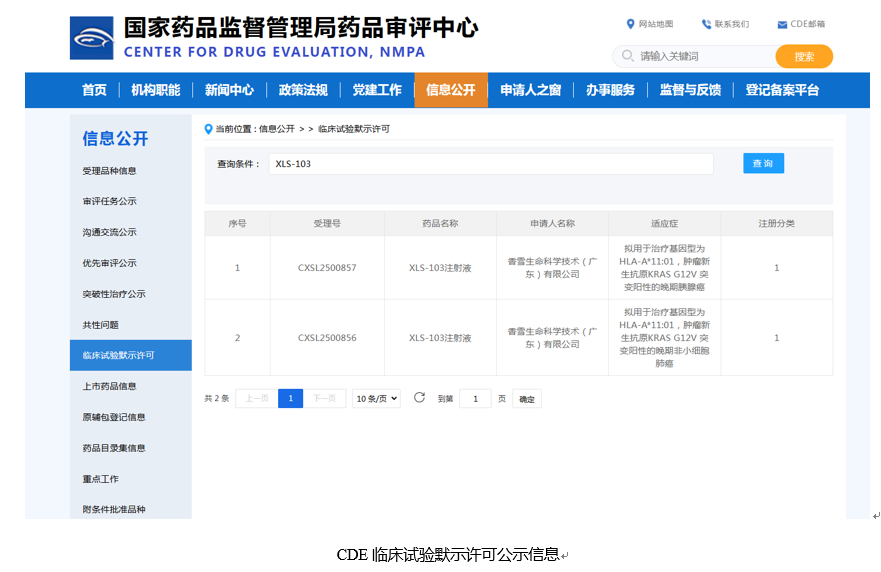
Task: Click the 联系我们 phone icon
Action: 707,24
